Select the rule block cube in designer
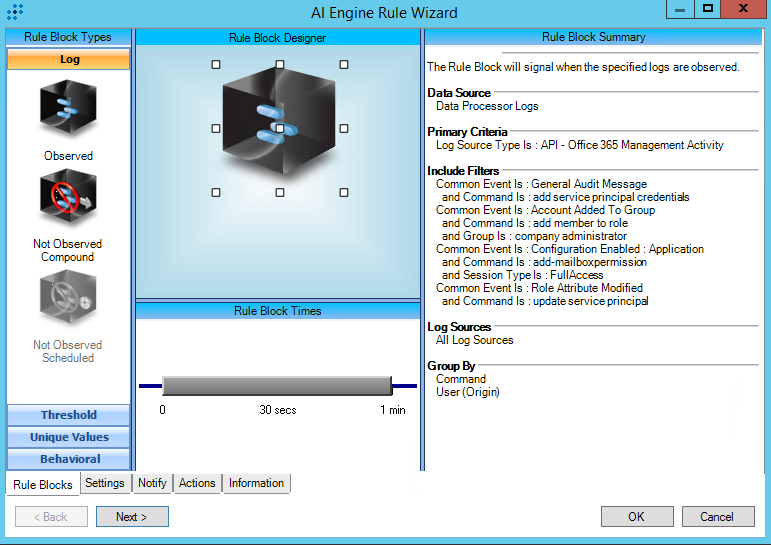This screenshot has width=771, height=545. pos(279,127)
